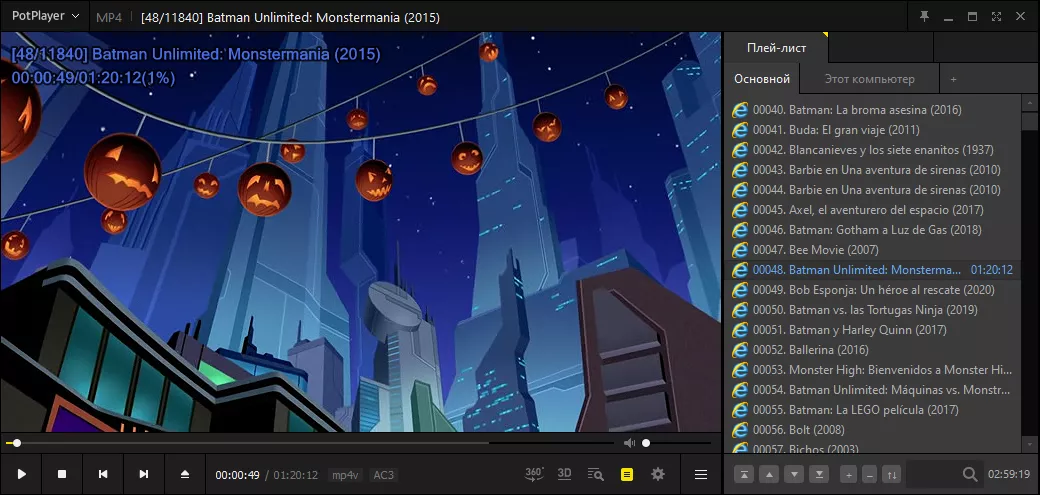The width and height of the screenshot is (1040, 495).
Task: Add a new playlist with plus tab
Action: [953, 79]
